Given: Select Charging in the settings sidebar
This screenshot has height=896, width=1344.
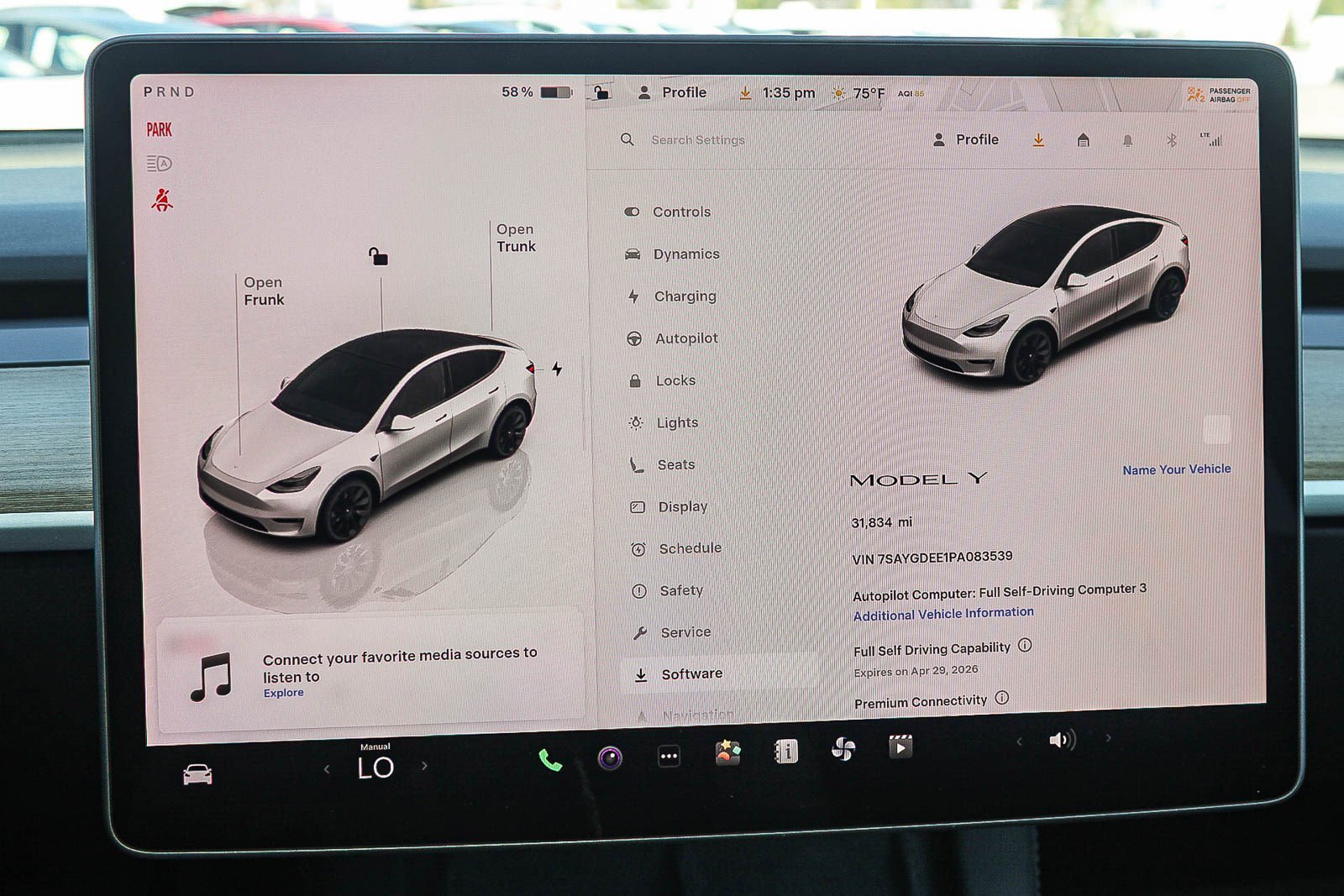Looking at the screenshot, I should 685,296.
